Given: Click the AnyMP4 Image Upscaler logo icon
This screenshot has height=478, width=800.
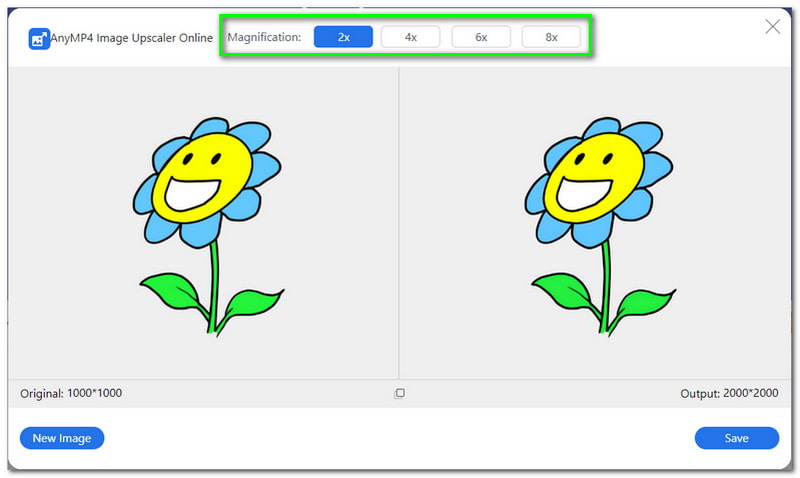Looking at the screenshot, I should click(39, 39).
